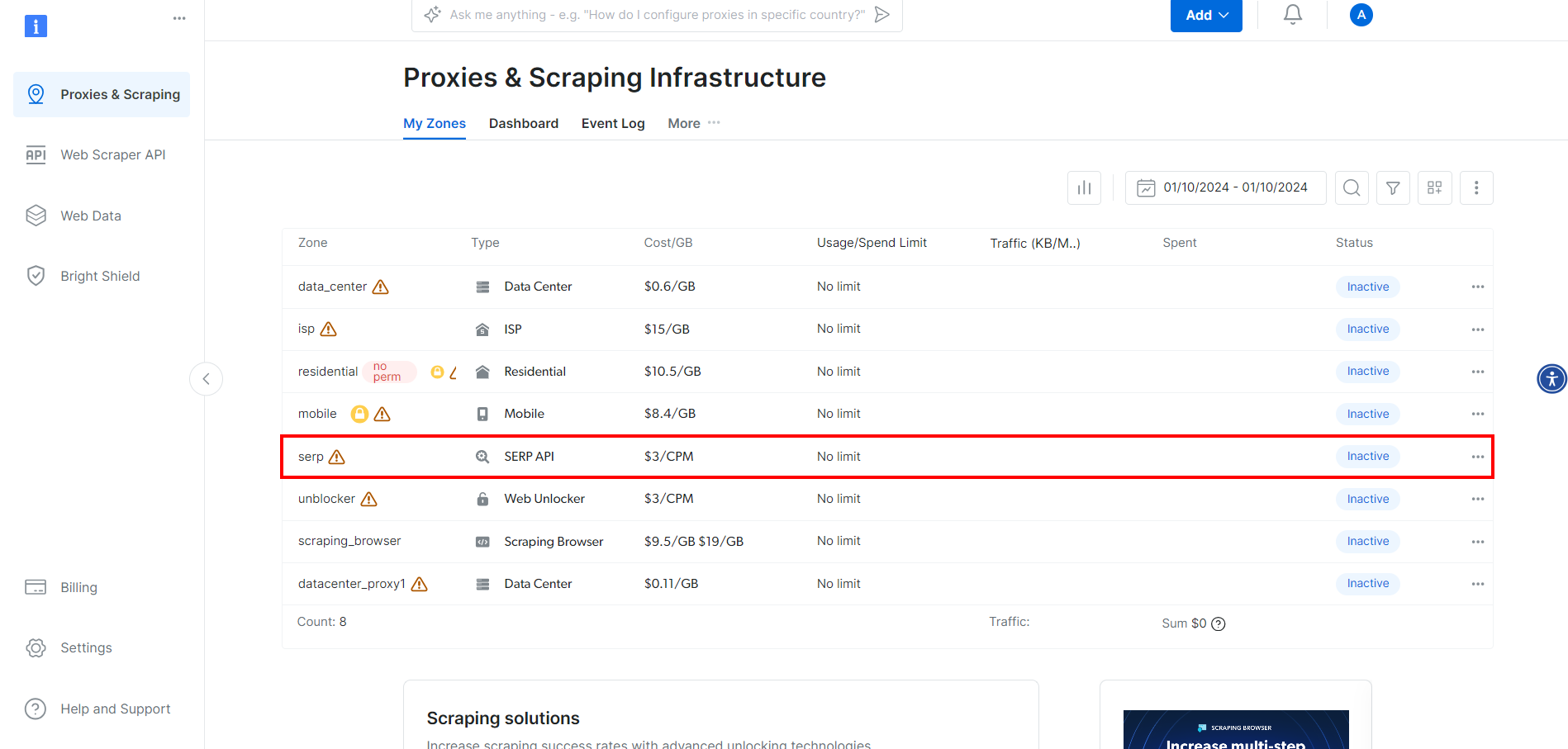
Task: Open the Add dropdown button
Action: (1206, 16)
